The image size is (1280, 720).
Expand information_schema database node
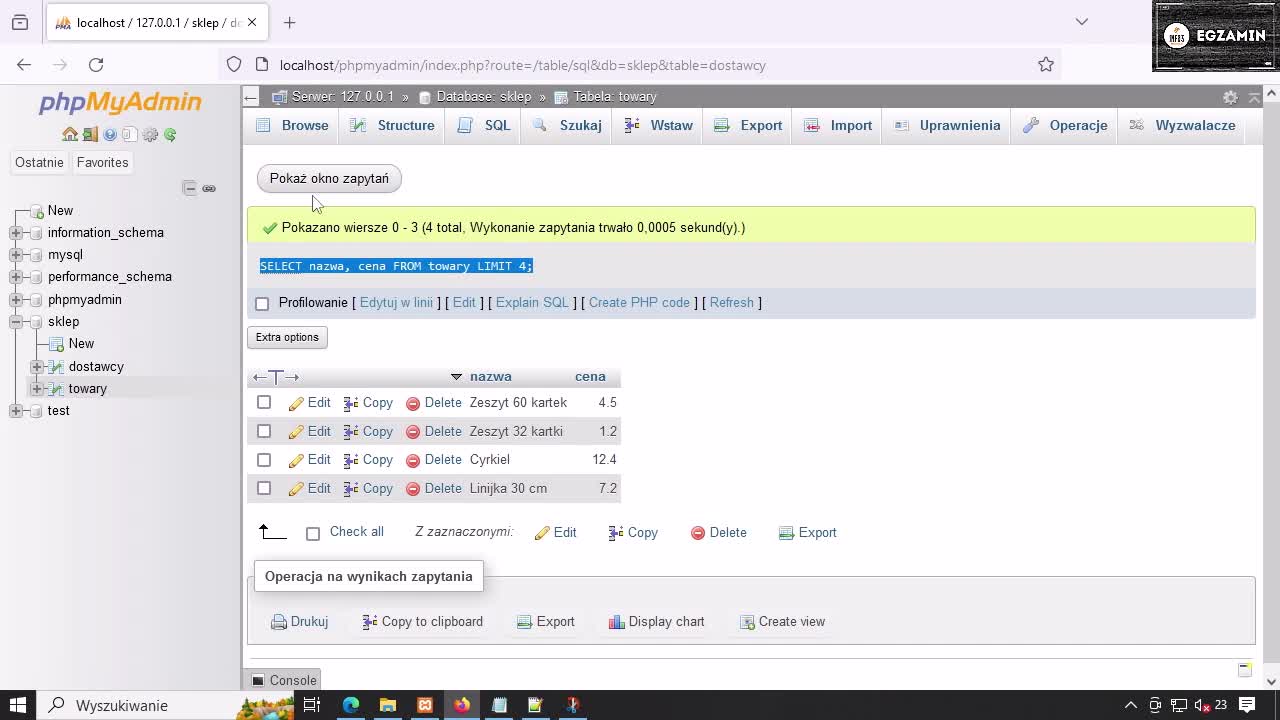click(x=16, y=233)
